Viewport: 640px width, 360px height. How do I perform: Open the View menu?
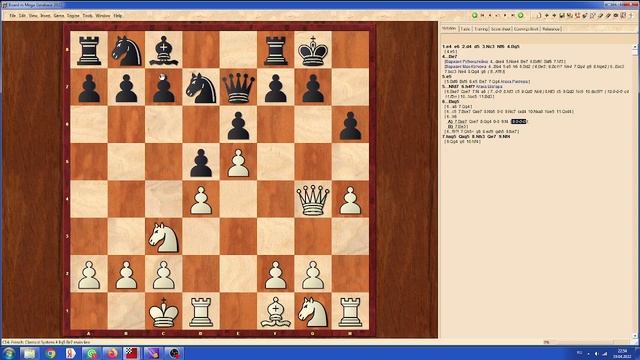pyautogui.click(x=33, y=16)
